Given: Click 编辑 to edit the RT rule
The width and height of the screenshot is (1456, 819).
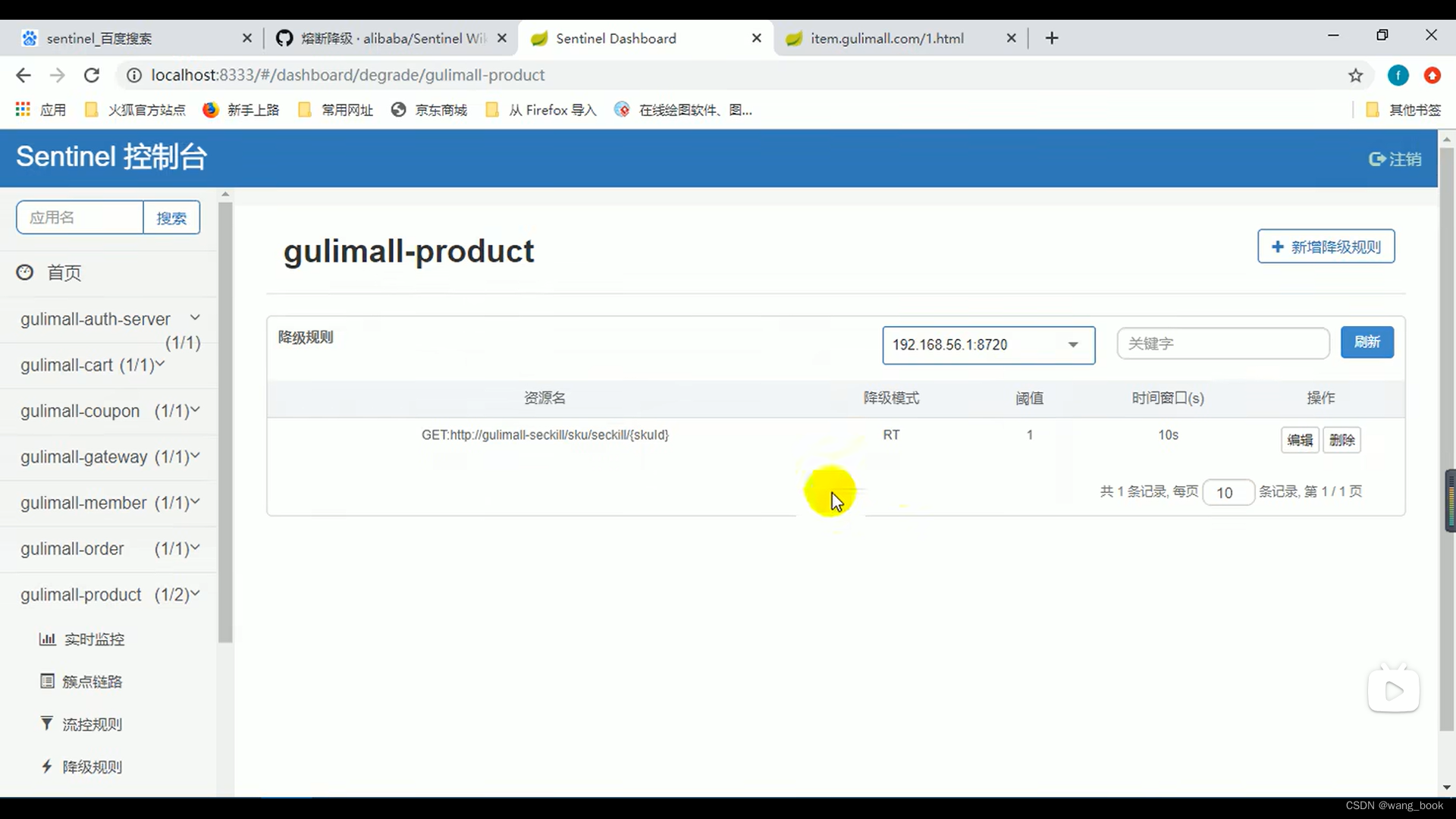Looking at the screenshot, I should (x=1300, y=440).
